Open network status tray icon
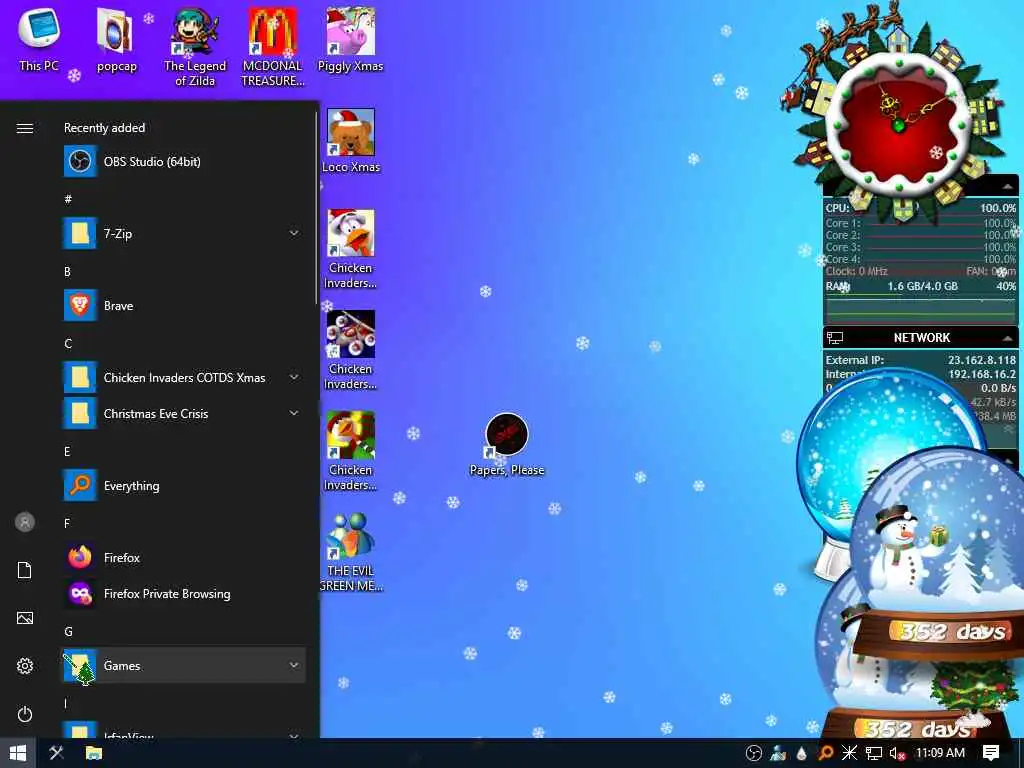The image size is (1024, 768). pyautogui.click(x=874, y=753)
